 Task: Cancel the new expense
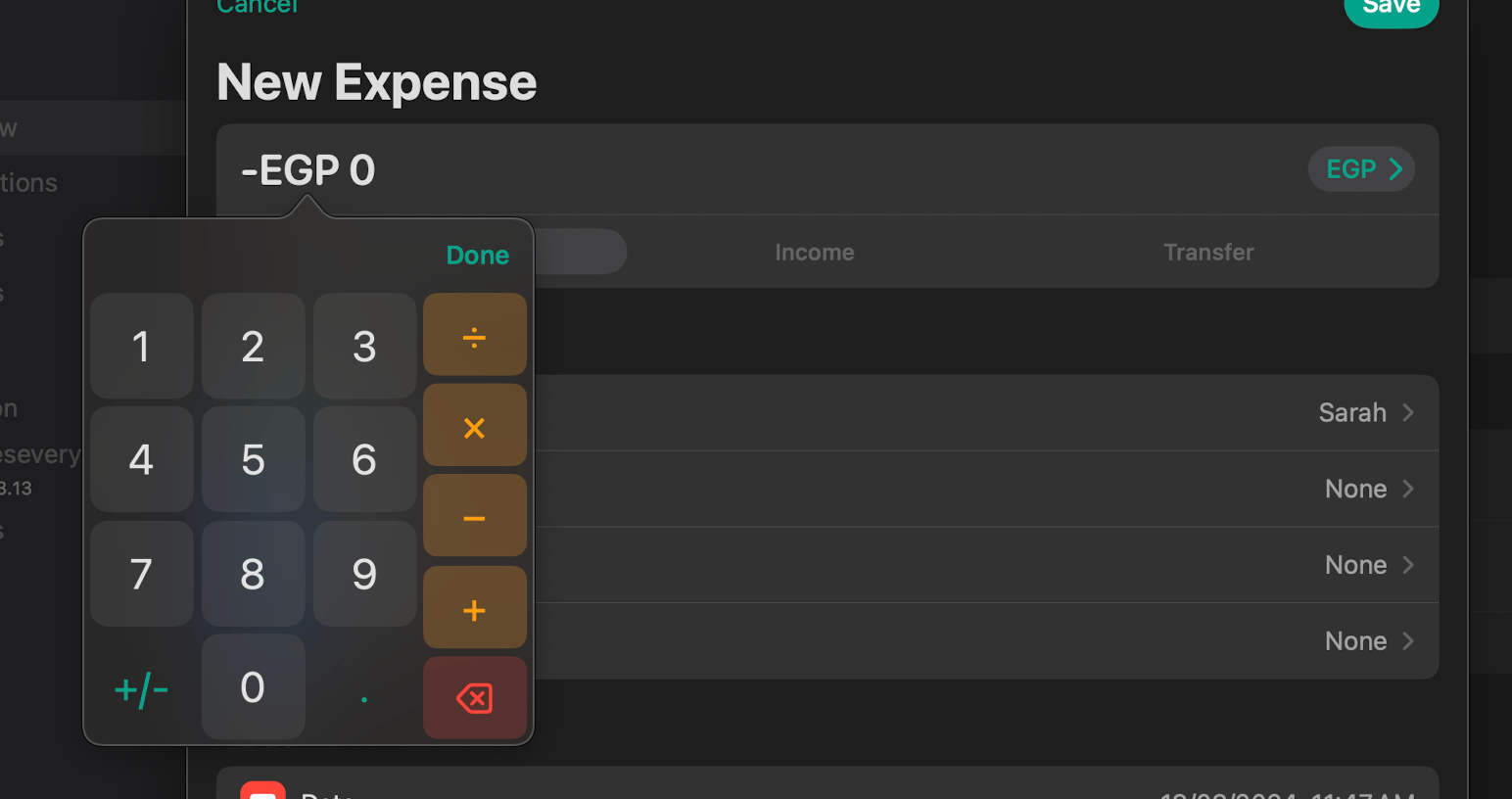[257, 8]
